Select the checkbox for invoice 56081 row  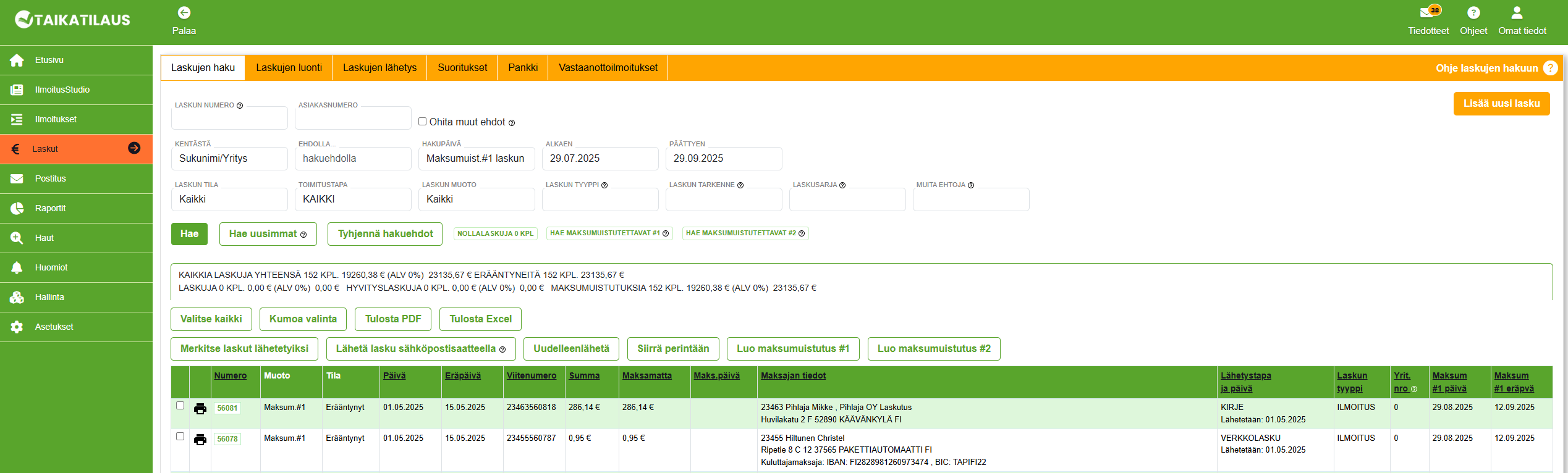[180, 406]
